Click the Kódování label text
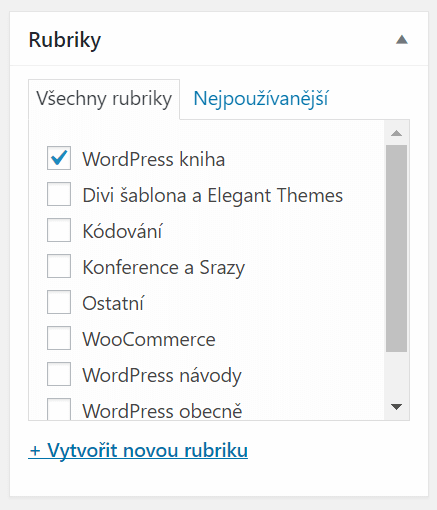This screenshot has height=510, width=437. [122, 231]
